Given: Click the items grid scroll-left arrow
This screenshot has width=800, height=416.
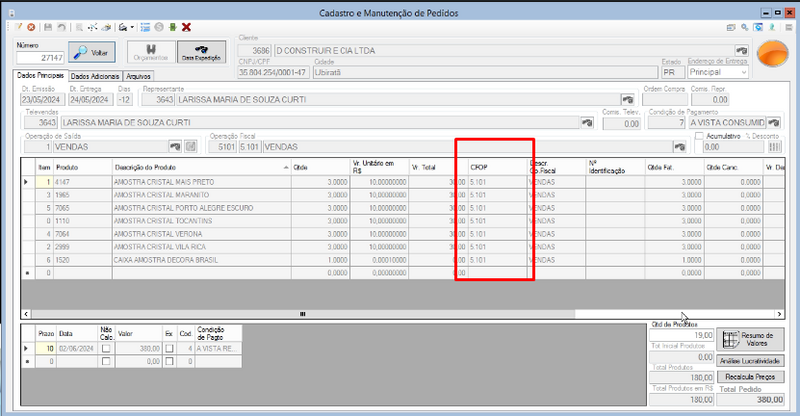Looking at the screenshot, I should tap(26, 314).
